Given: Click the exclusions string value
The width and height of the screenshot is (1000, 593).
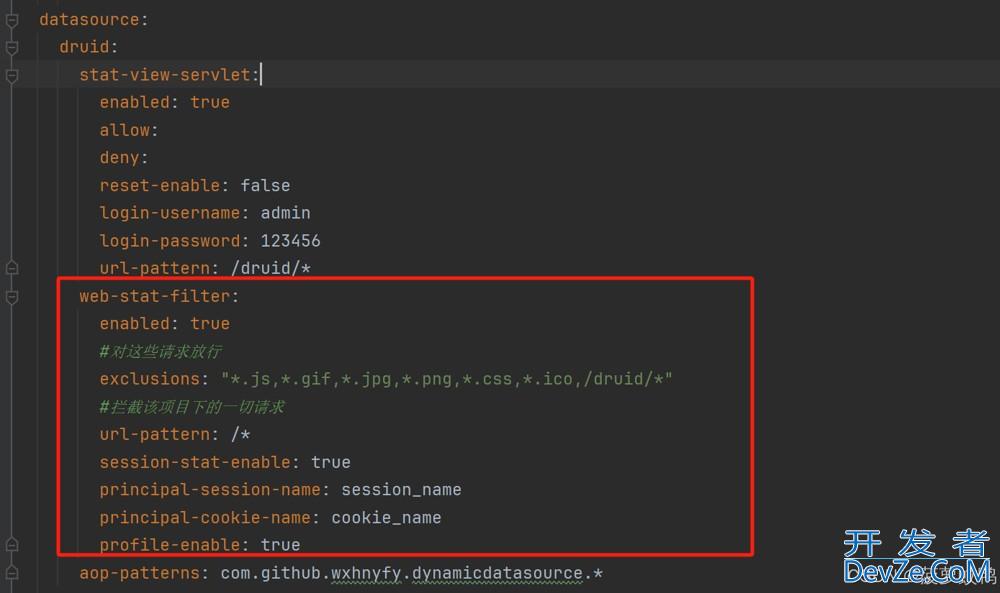Looking at the screenshot, I should [x=446, y=379].
